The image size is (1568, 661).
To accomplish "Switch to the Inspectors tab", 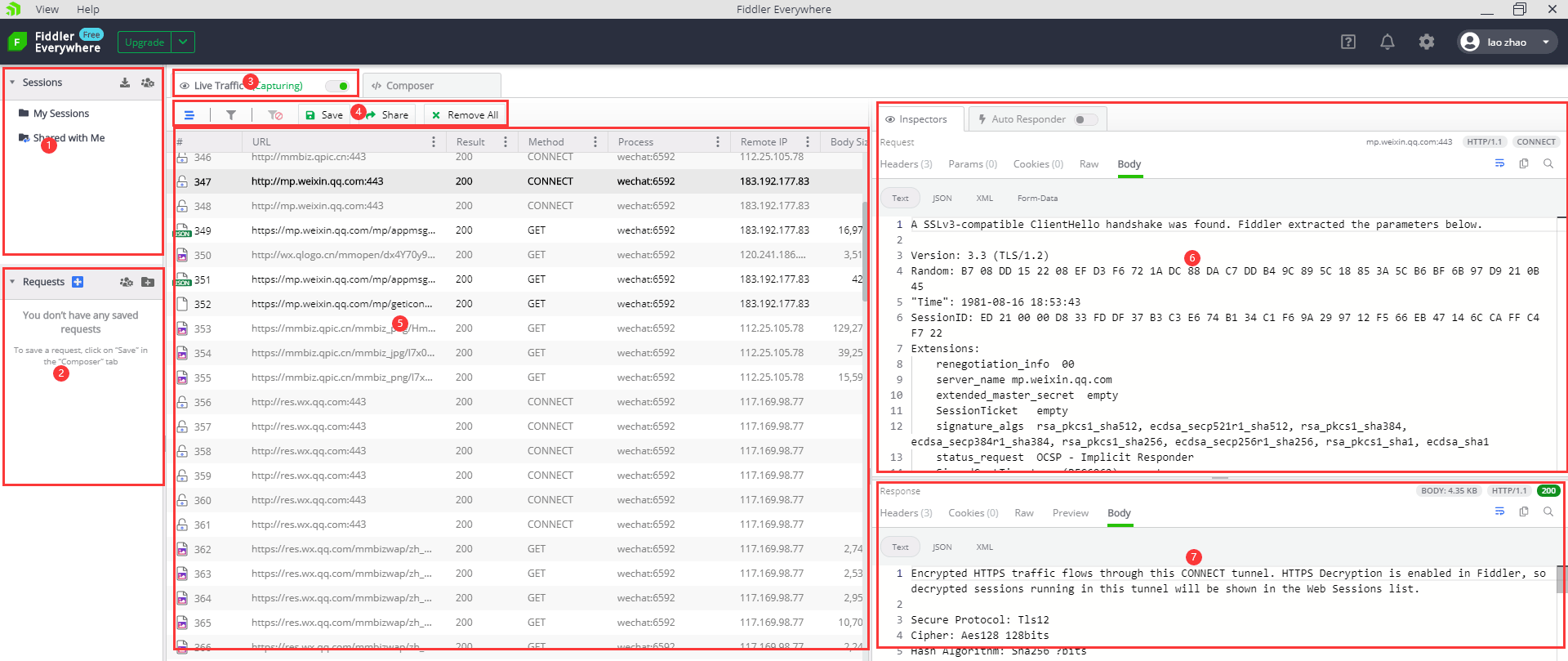I will (916, 119).
